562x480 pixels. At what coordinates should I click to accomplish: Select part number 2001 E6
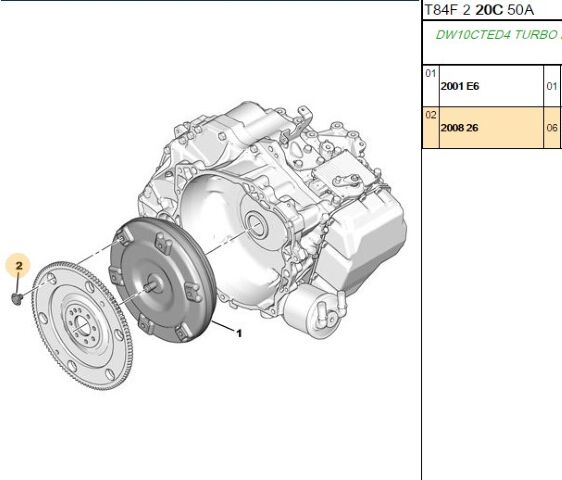[460, 86]
